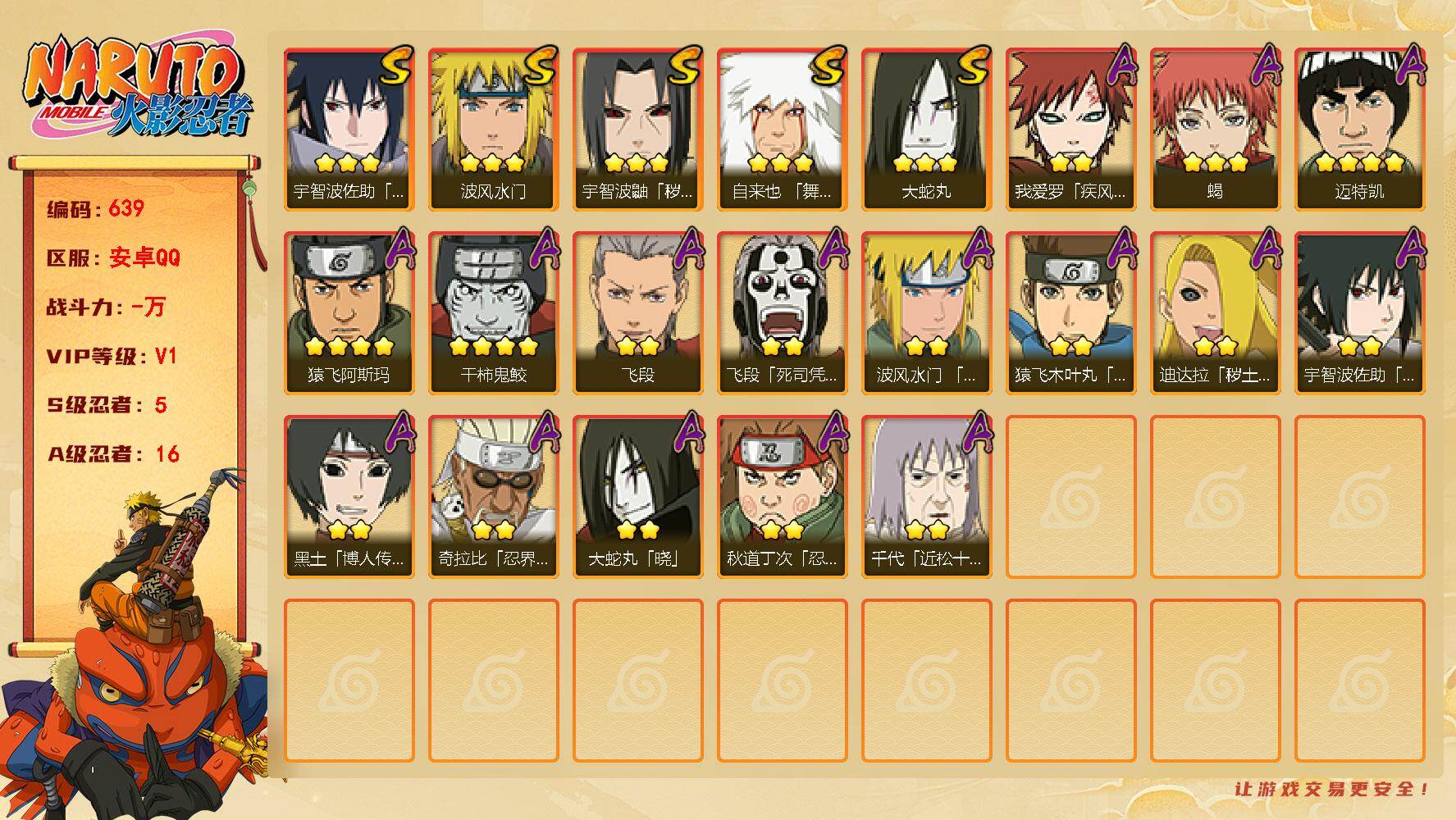This screenshot has width=1456, height=820.
Task: Open the 干柿鬼鲛 ninja card
Action: pos(493,312)
